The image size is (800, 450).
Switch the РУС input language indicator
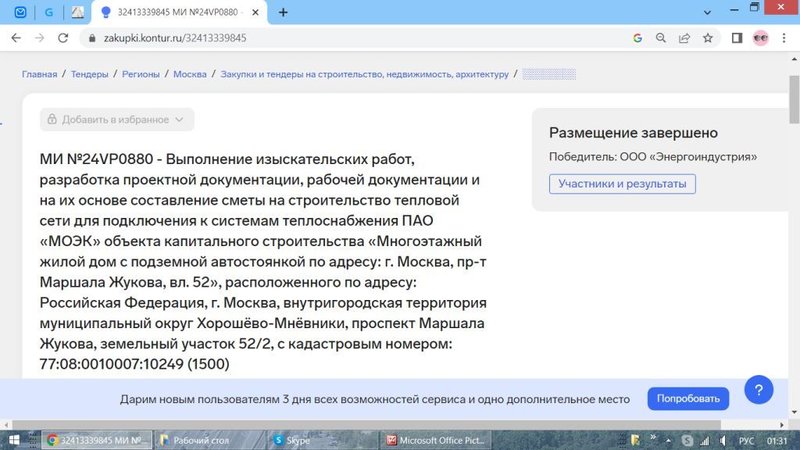tap(746, 440)
